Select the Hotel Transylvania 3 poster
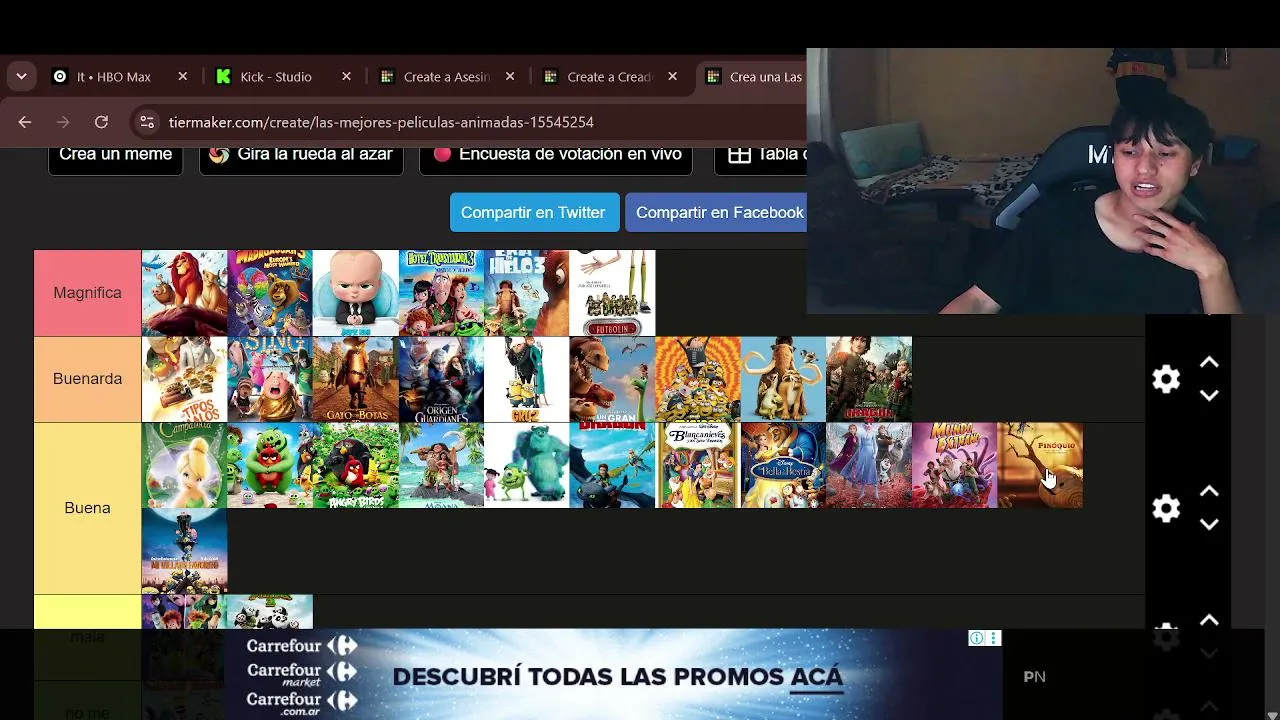The width and height of the screenshot is (1280, 720). tap(441, 293)
